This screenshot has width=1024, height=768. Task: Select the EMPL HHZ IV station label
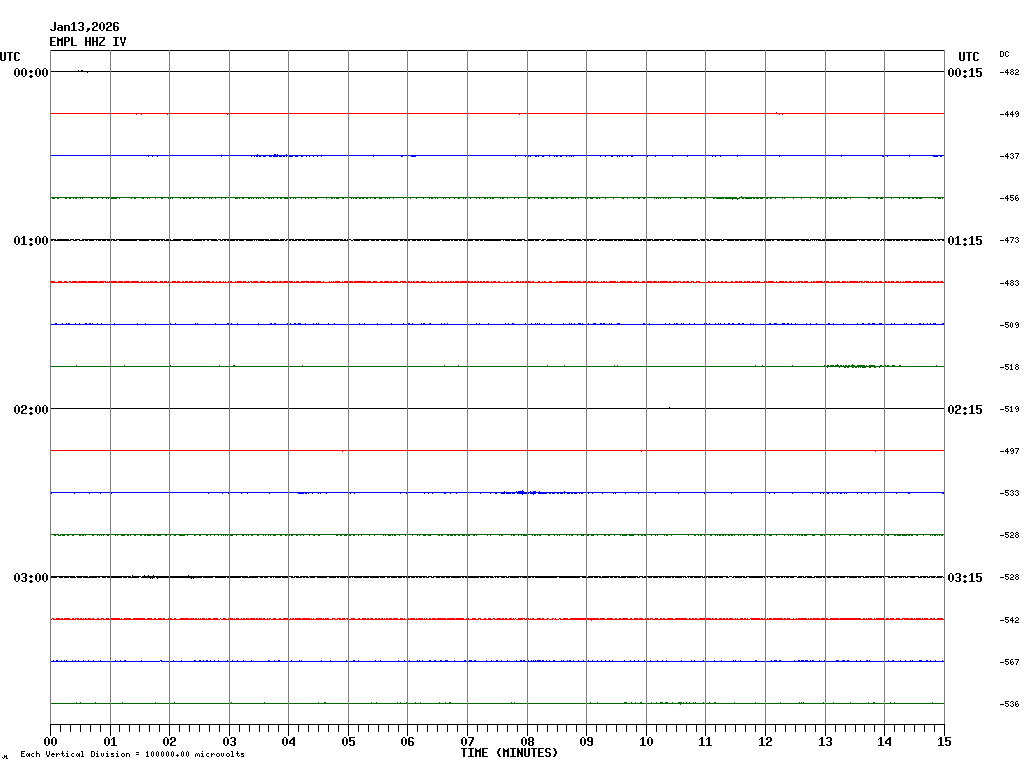click(88, 42)
